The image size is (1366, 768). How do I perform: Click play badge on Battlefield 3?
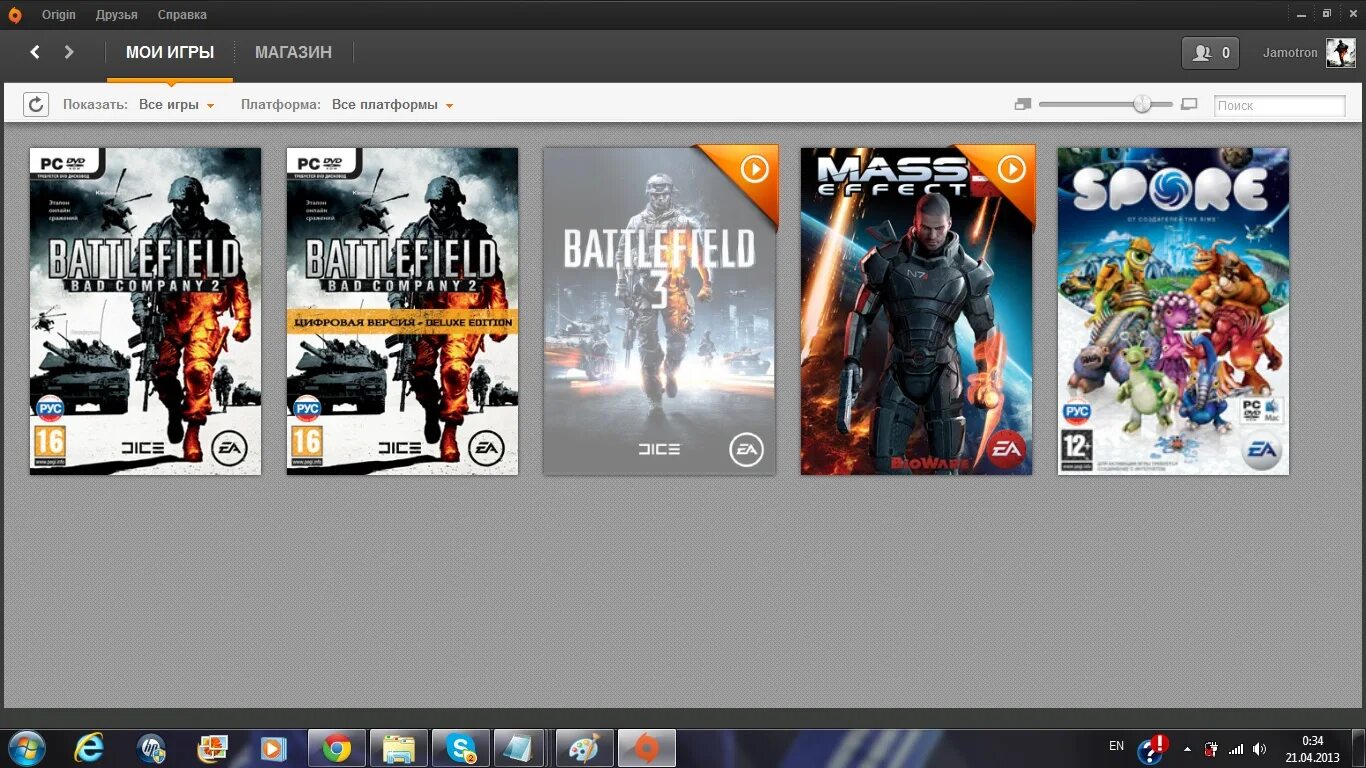[754, 169]
